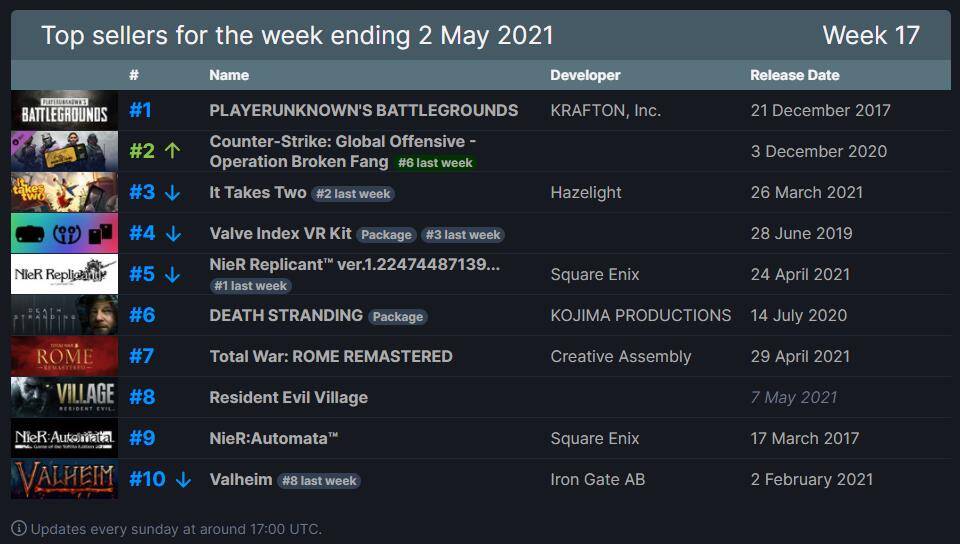The image size is (960, 544).
Task: Click the Package tag next to DEATH STRANDING
Action: (x=398, y=316)
